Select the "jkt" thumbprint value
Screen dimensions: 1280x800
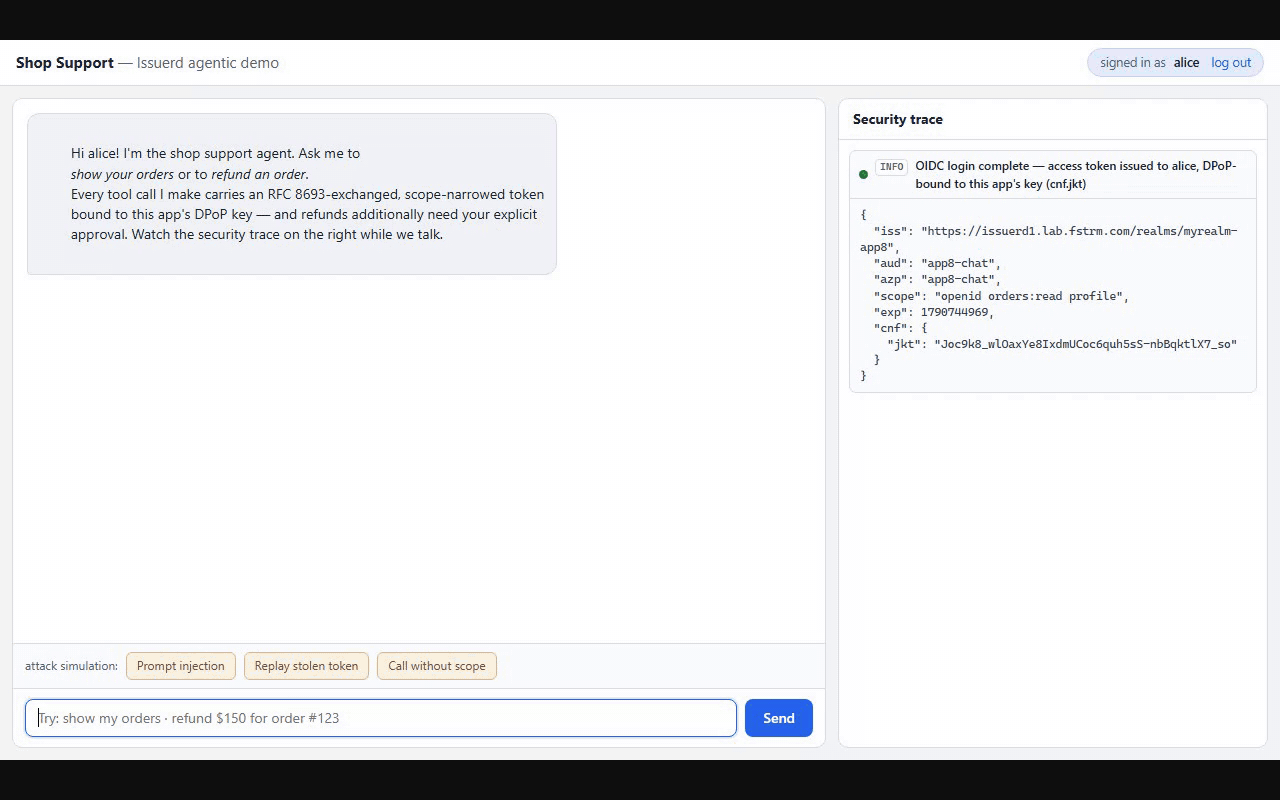[1086, 344]
